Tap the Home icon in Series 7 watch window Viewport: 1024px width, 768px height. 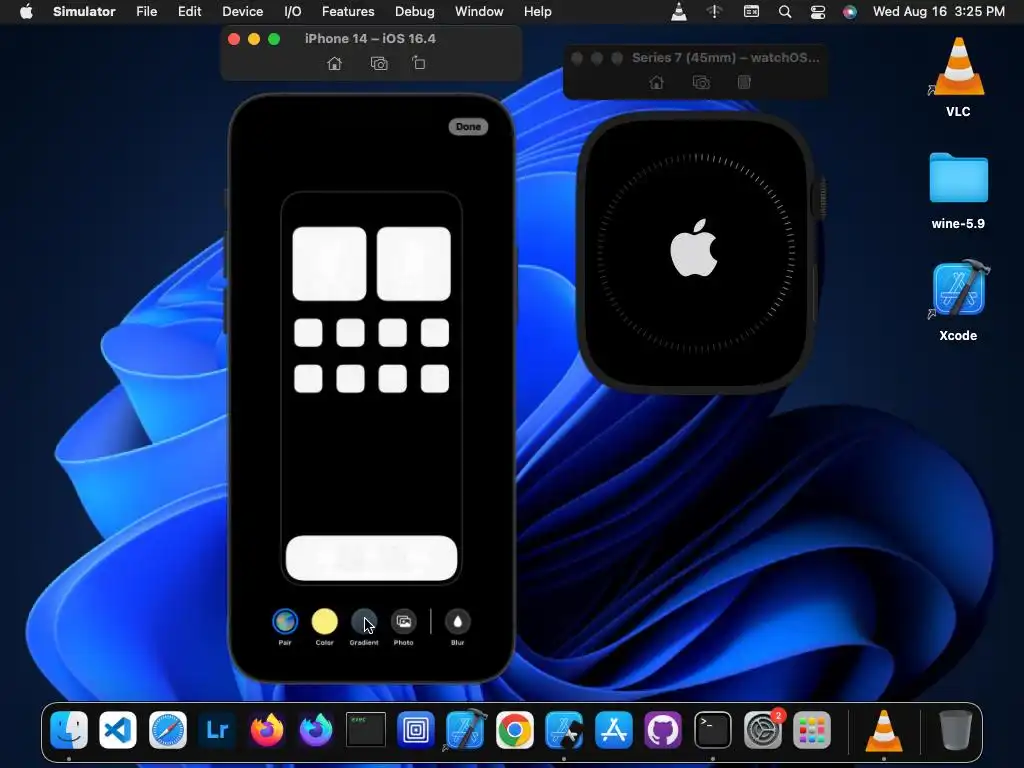[656, 82]
